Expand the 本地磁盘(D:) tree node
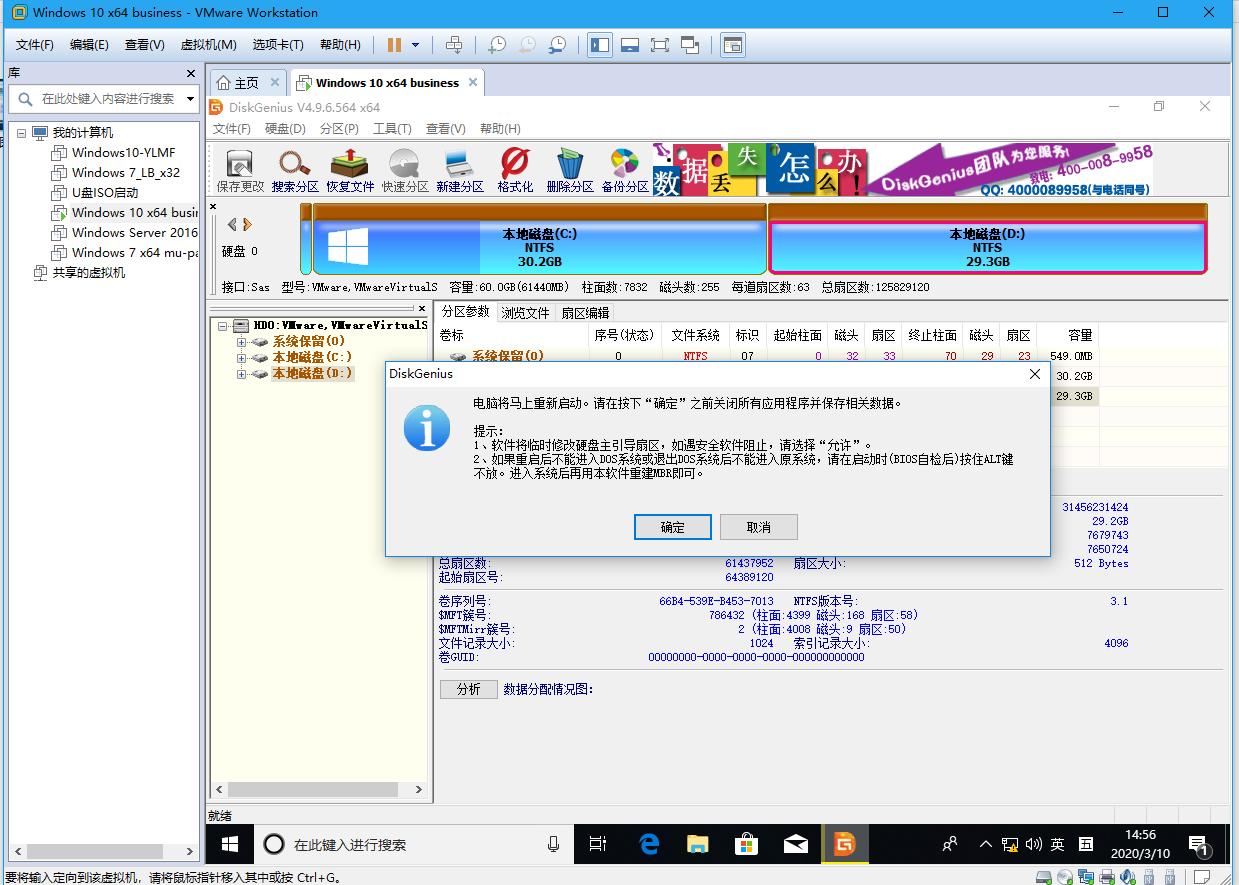1239x885 pixels. point(242,372)
